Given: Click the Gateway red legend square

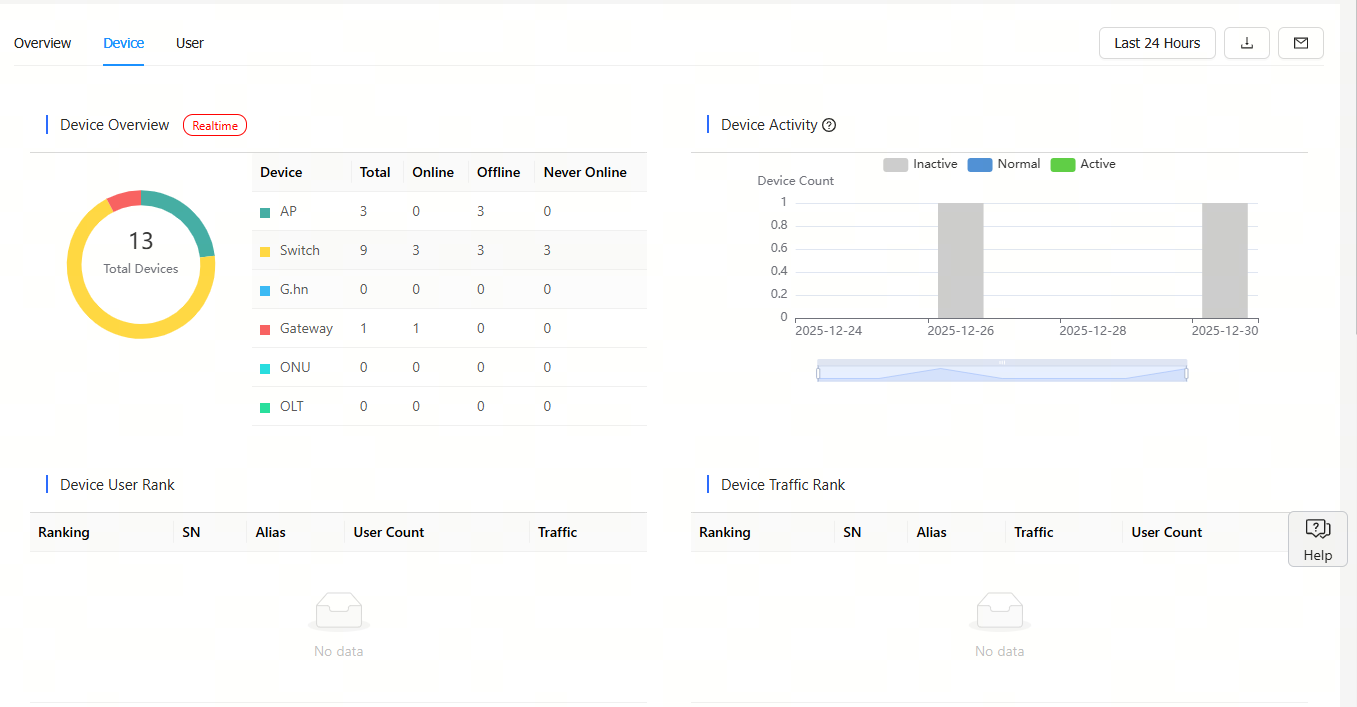Looking at the screenshot, I should point(265,329).
